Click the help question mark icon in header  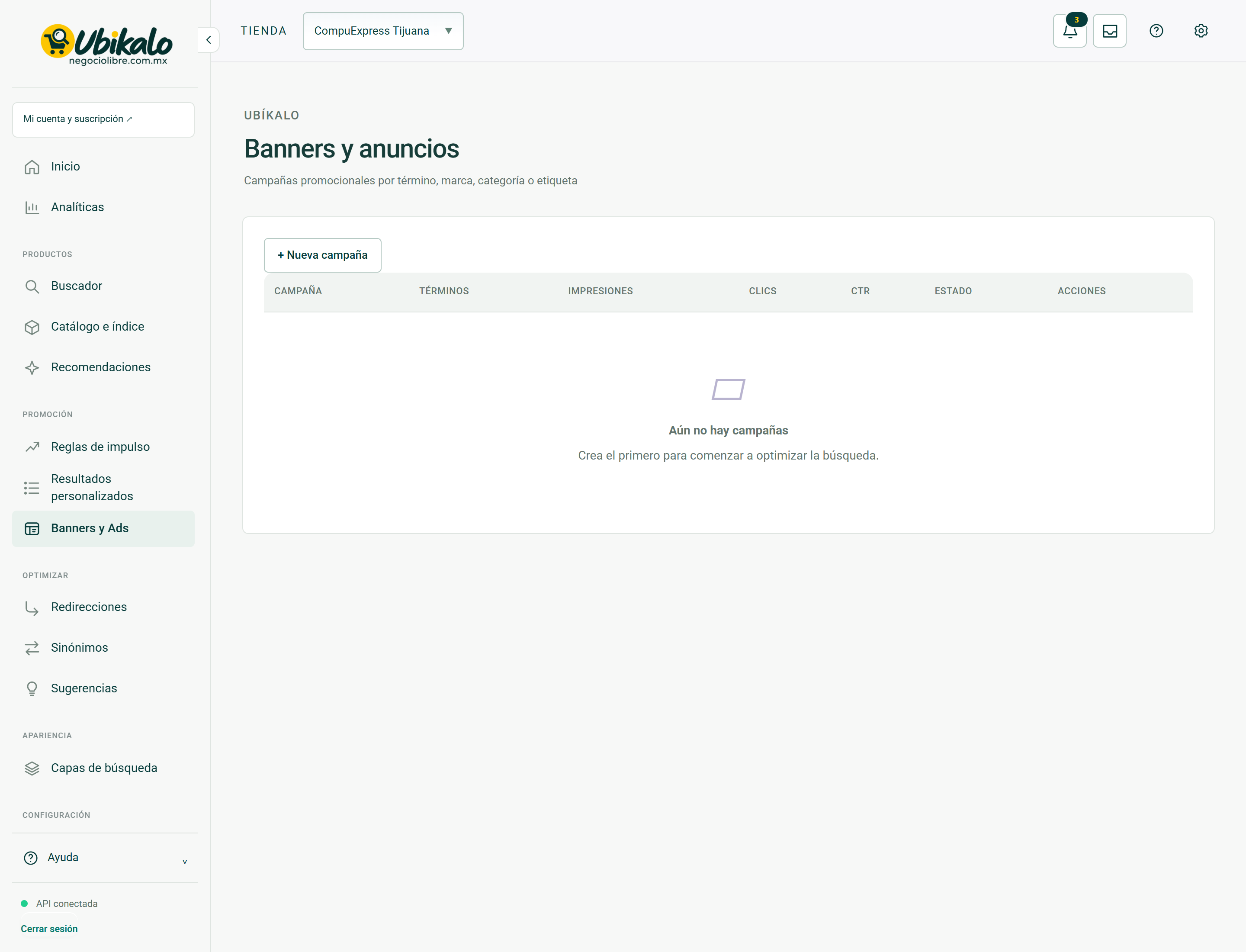click(x=1156, y=31)
